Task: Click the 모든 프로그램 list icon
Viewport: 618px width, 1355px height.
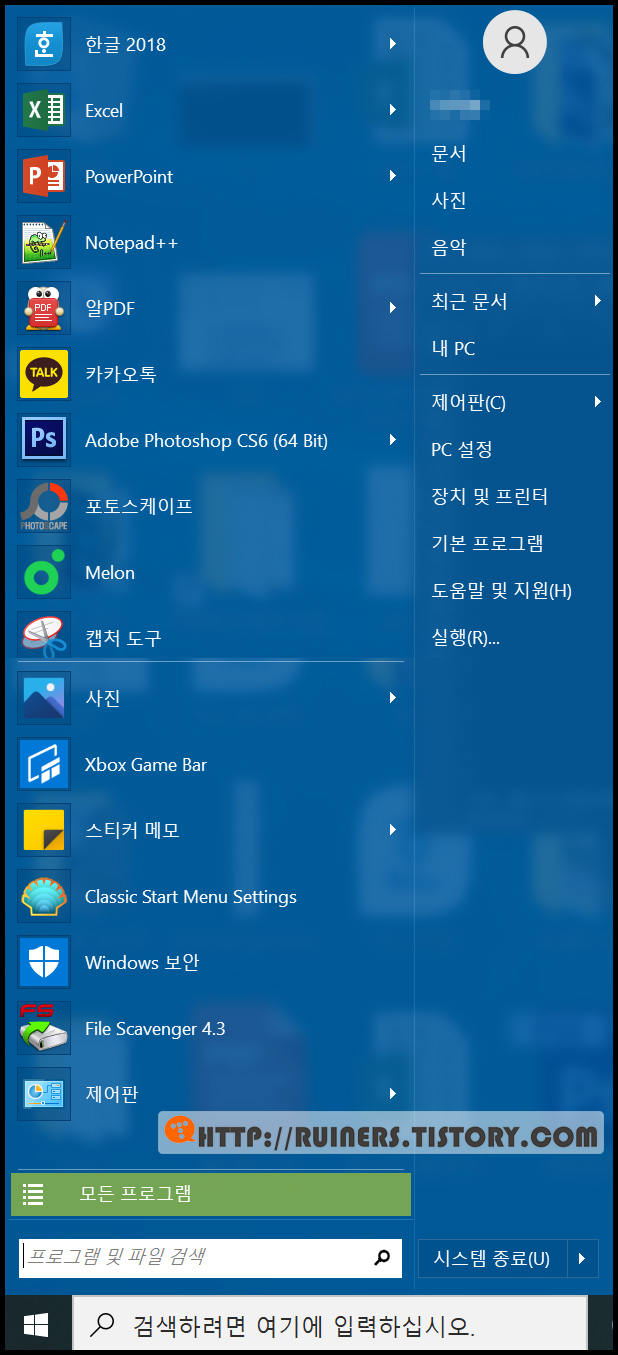Action: click(33, 1193)
